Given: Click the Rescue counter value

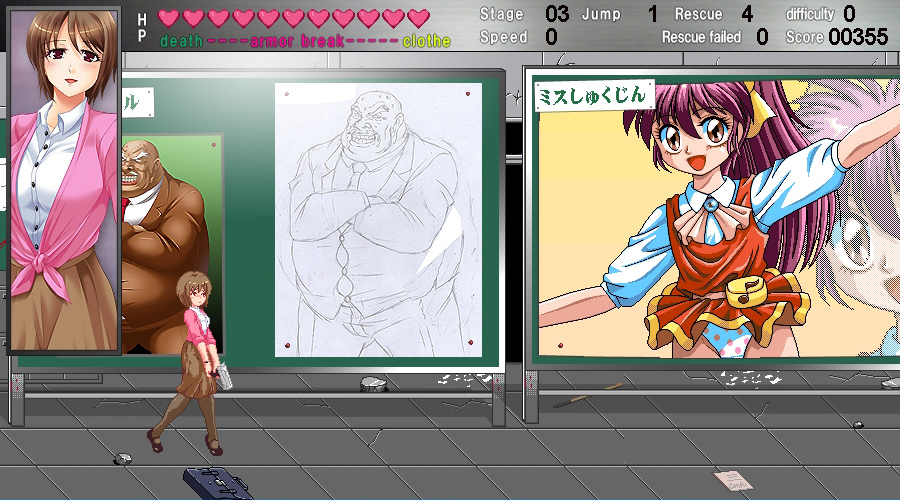Looking at the screenshot, I should coord(747,14).
